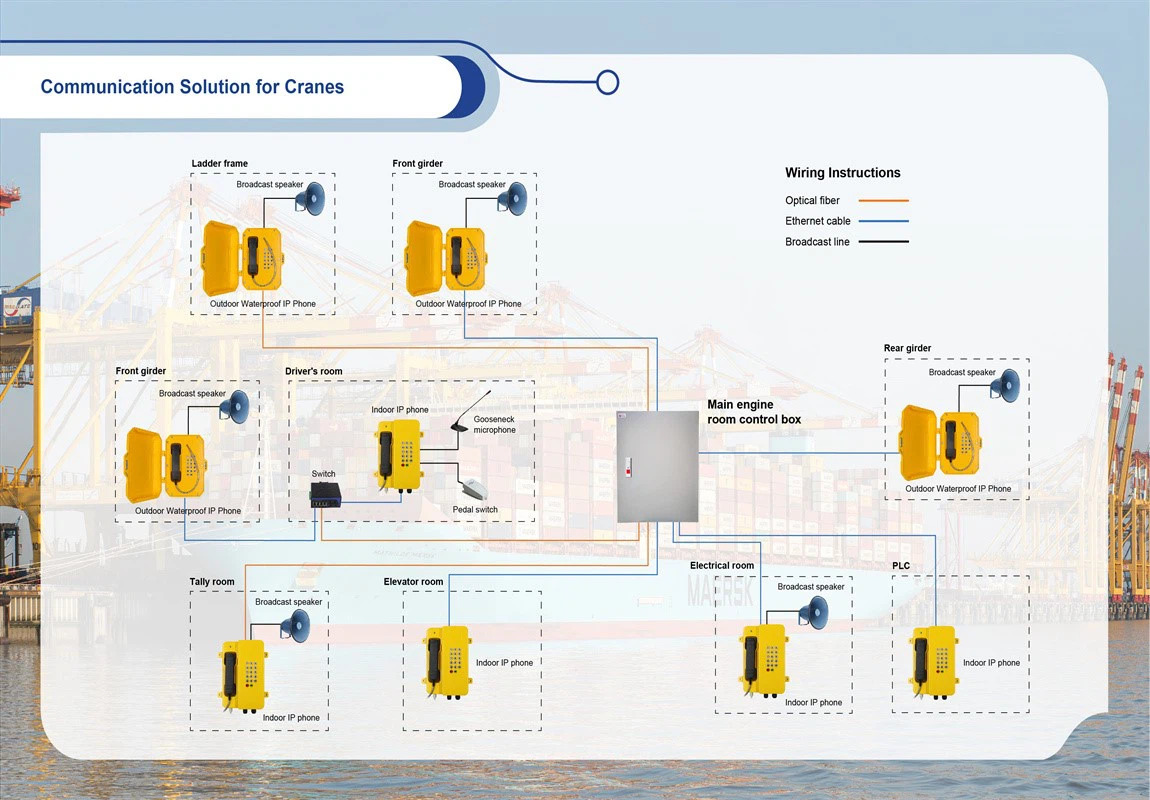This screenshot has width=1150, height=800.
Task: Click the pedal switch icon
Action: [x=473, y=490]
